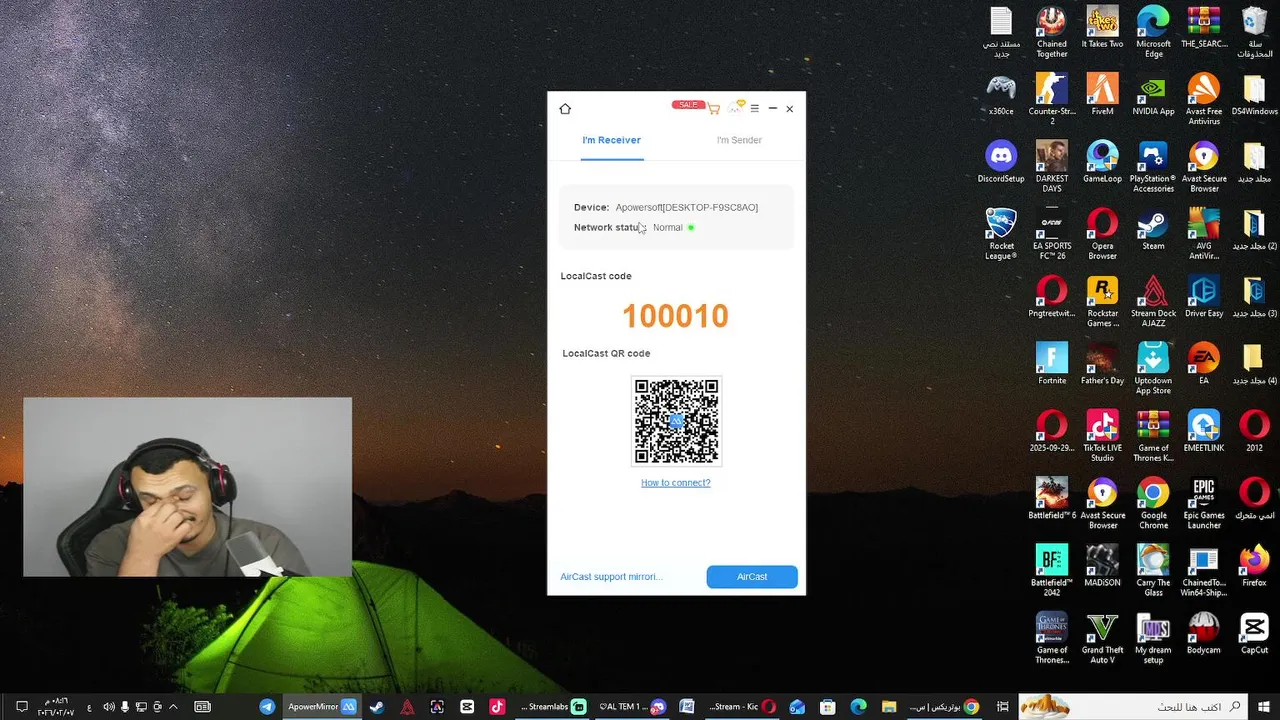Viewport: 1280px width, 720px height.
Task: Select the PlayStation Accessories icon
Action: [1153, 166]
